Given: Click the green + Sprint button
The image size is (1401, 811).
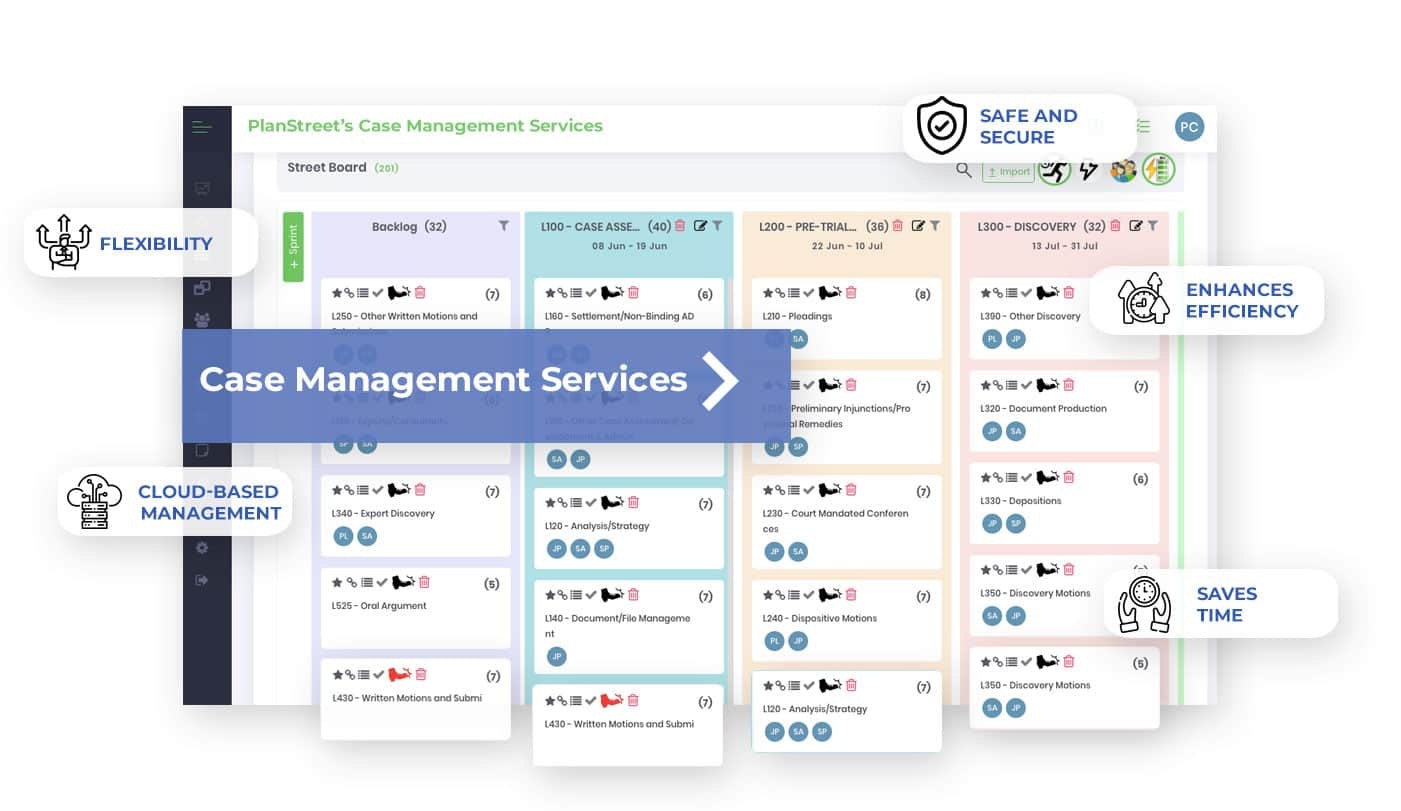Looking at the screenshot, I should [x=293, y=246].
